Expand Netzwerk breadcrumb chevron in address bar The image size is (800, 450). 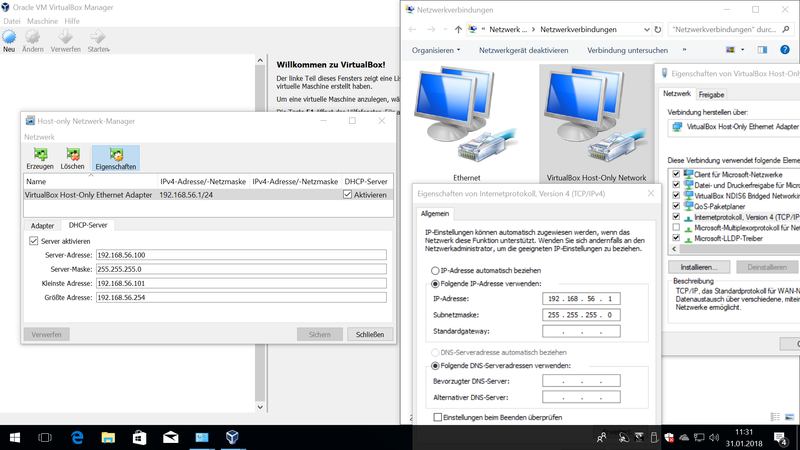533,30
